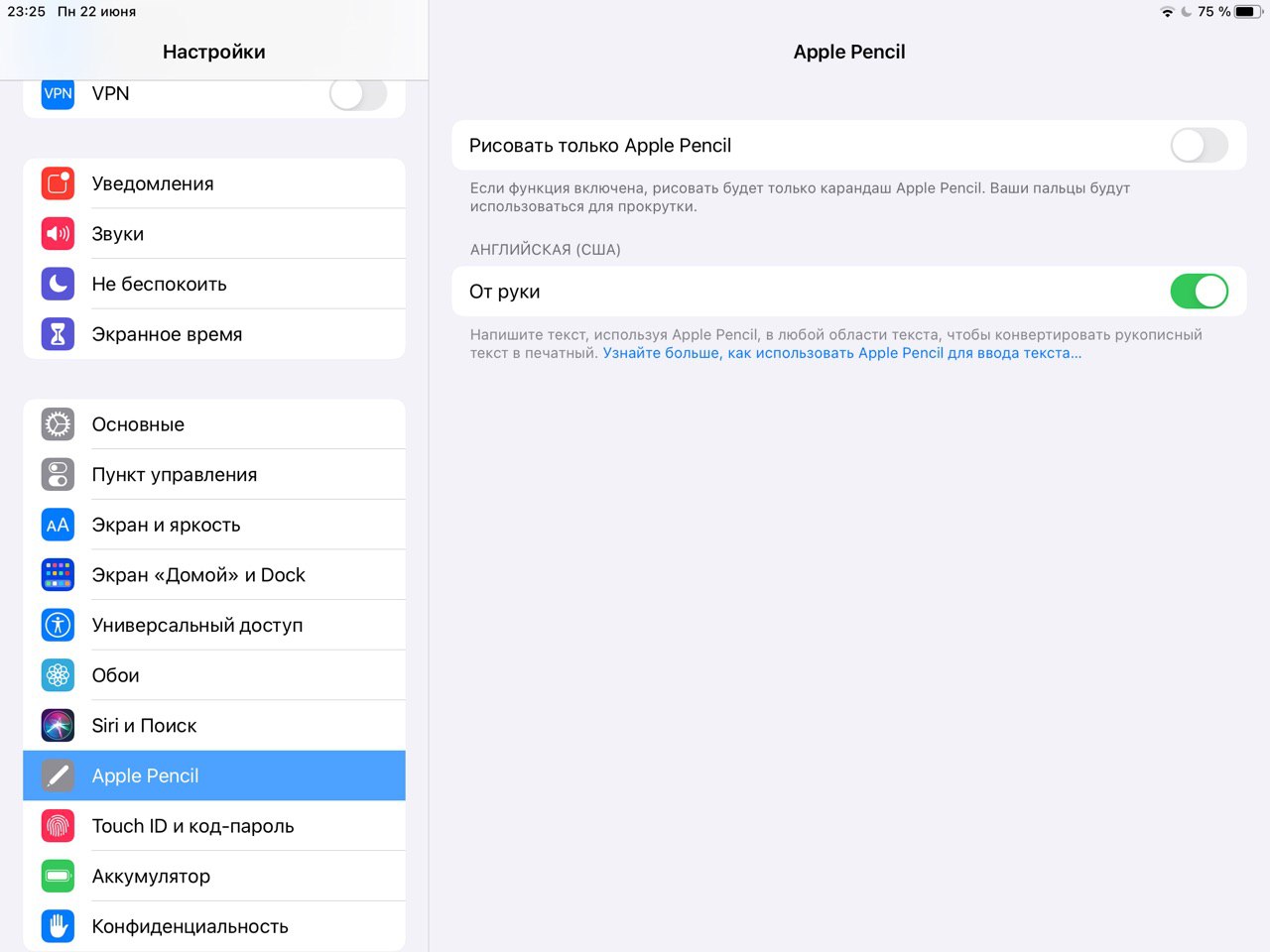1270x952 pixels.
Task: Tap the Уведомления red notifications icon
Action: pos(58,183)
